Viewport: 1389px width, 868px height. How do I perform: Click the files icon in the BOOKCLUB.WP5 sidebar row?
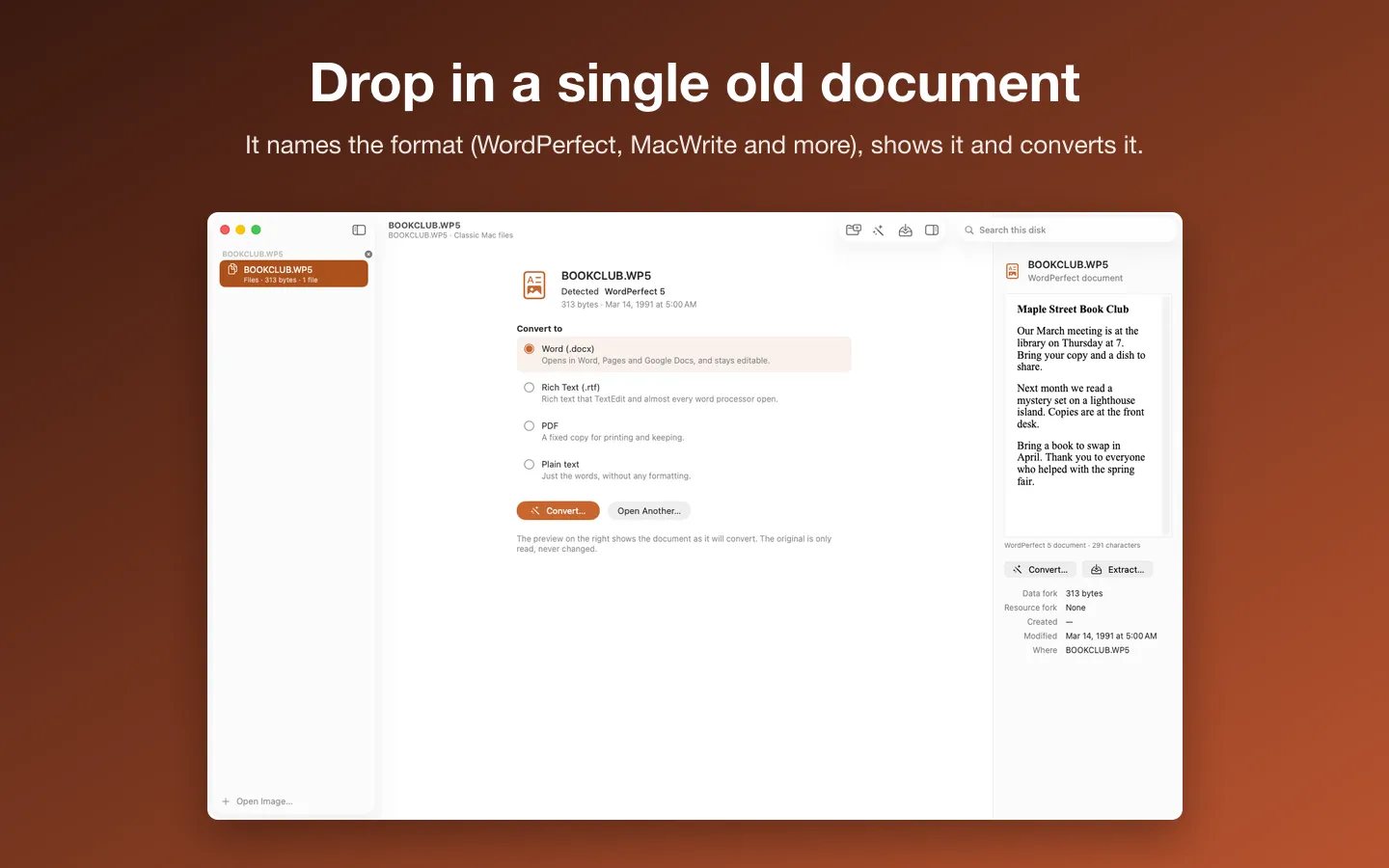232,270
